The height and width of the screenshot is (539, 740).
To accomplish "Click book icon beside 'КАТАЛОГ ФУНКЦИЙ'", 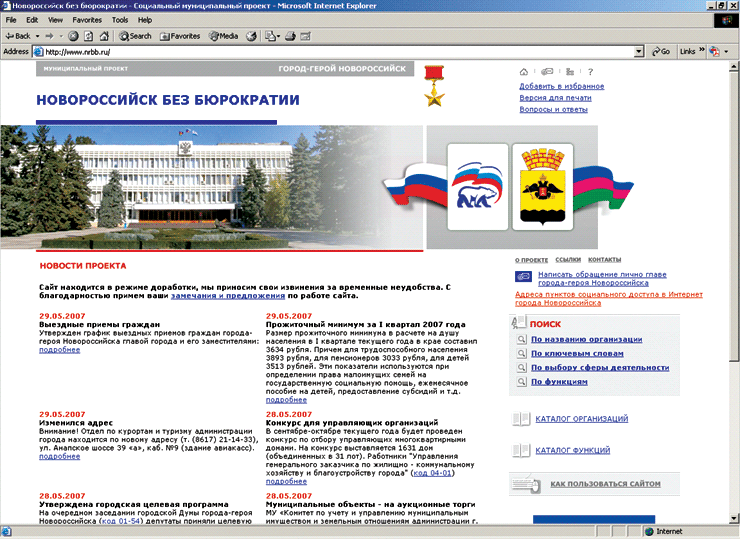I will pos(521,450).
